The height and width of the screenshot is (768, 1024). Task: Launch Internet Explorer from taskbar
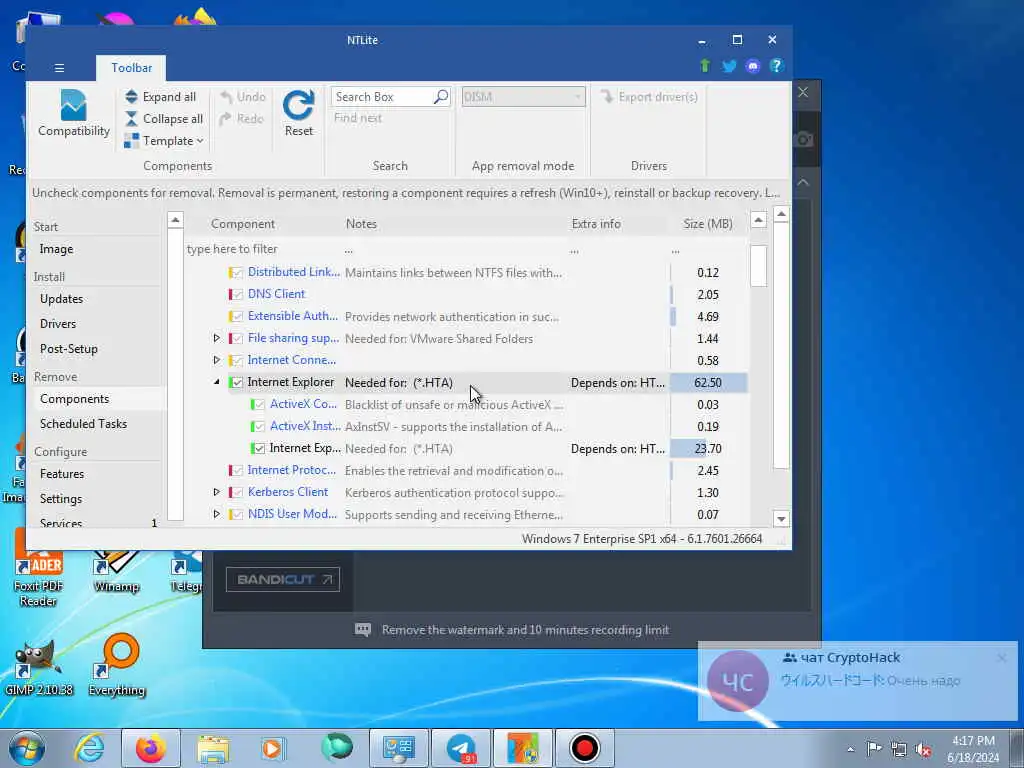(x=89, y=748)
